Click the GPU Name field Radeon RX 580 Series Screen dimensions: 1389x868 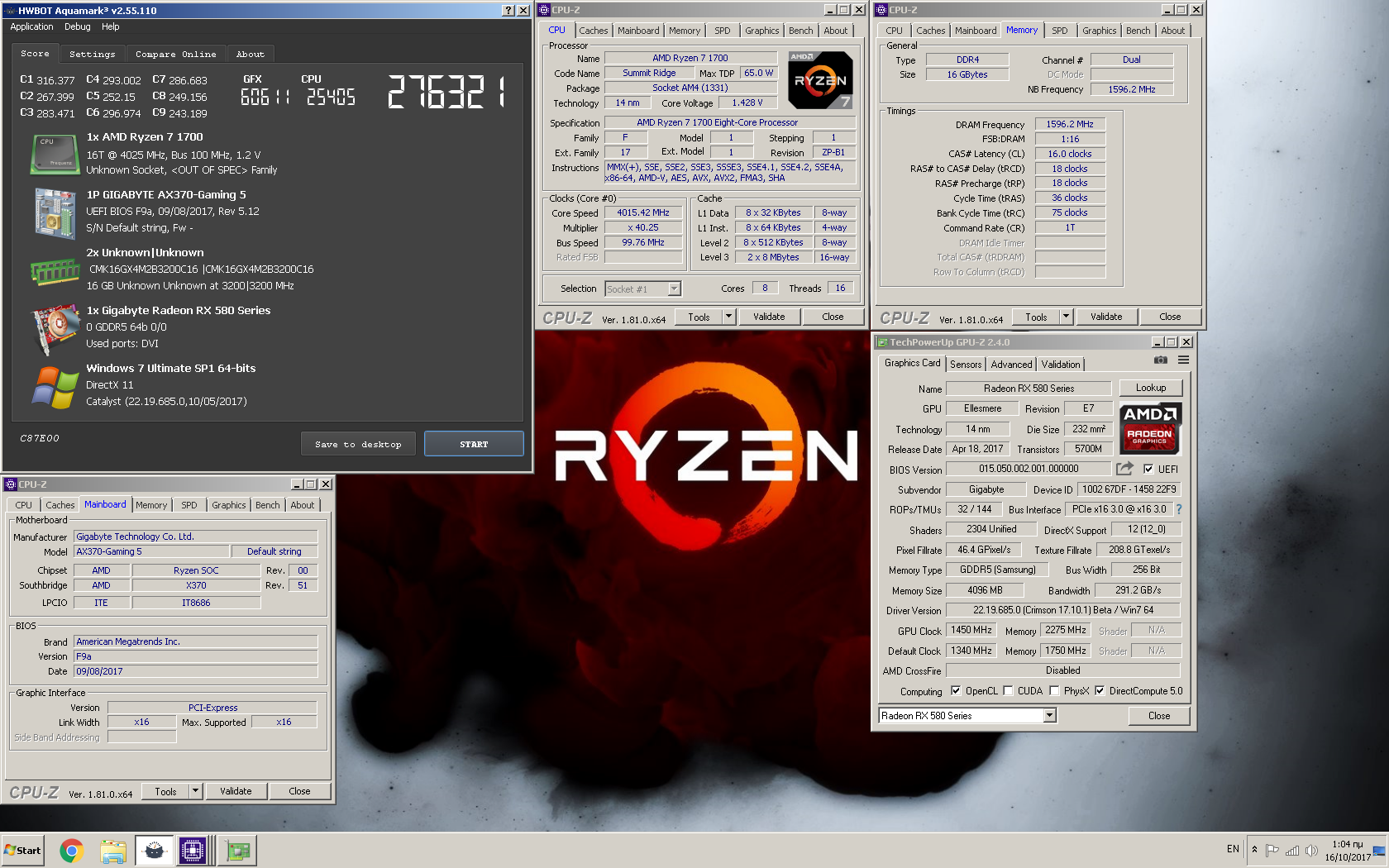(x=1029, y=389)
